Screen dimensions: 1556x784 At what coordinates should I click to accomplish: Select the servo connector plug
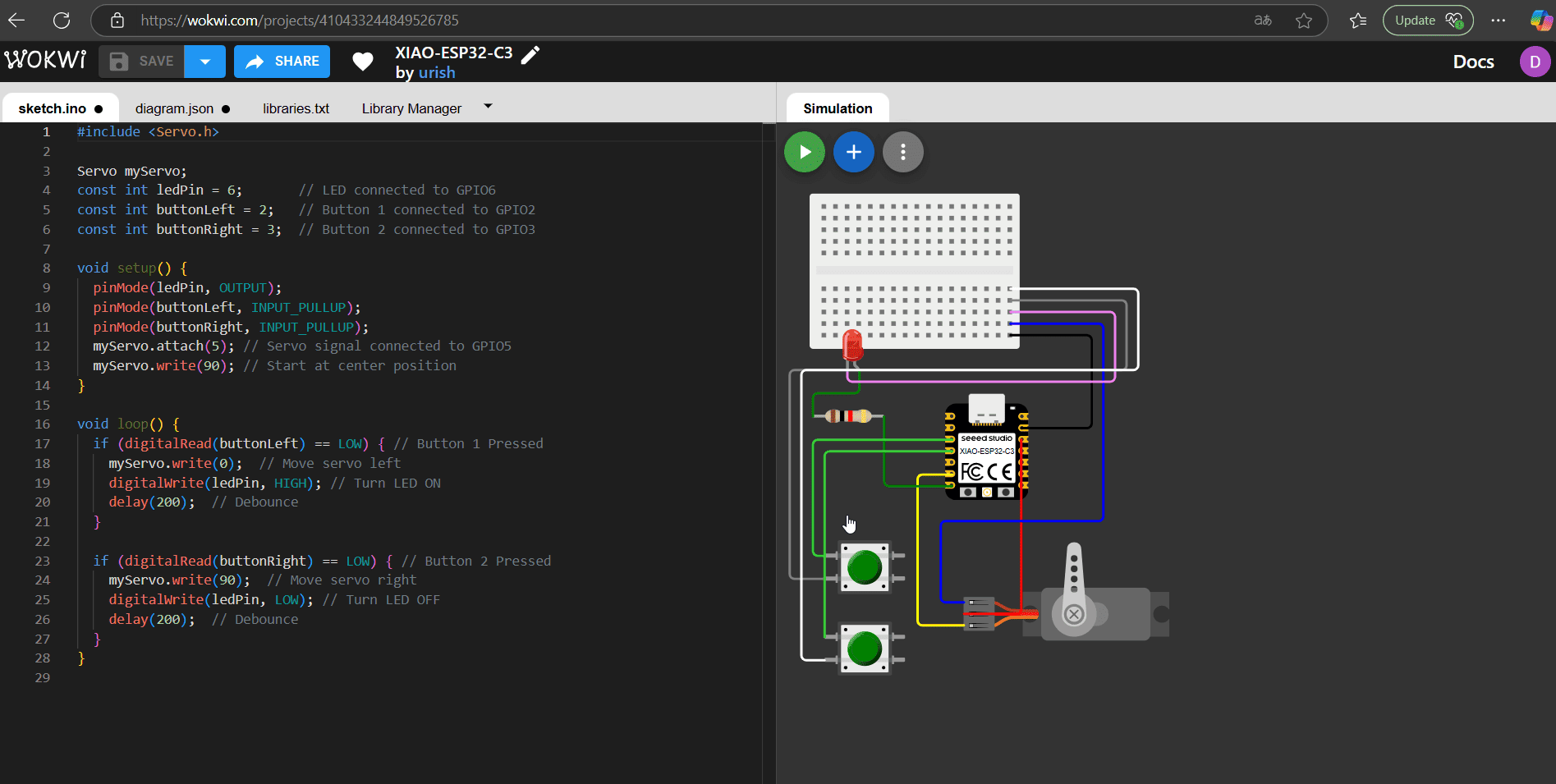(979, 614)
